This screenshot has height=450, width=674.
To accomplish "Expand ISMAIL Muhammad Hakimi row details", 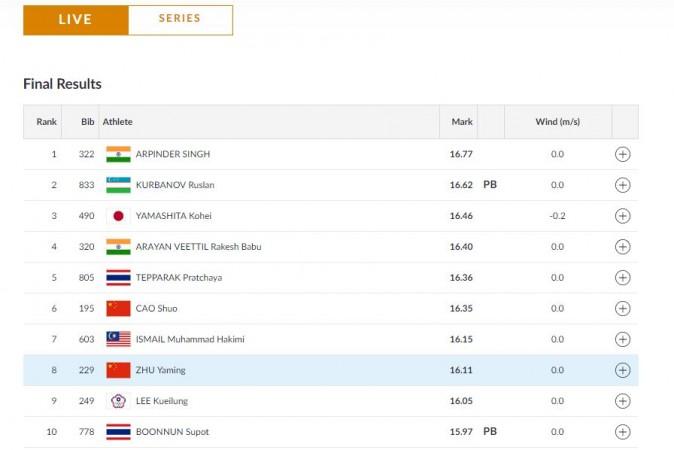I will [x=622, y=340].
